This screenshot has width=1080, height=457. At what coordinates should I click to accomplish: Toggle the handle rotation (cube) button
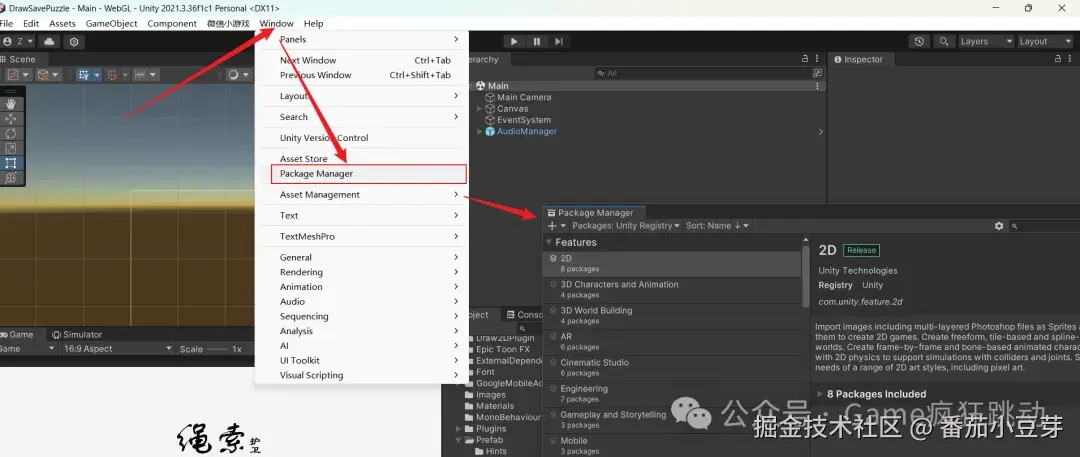point(48,74)
